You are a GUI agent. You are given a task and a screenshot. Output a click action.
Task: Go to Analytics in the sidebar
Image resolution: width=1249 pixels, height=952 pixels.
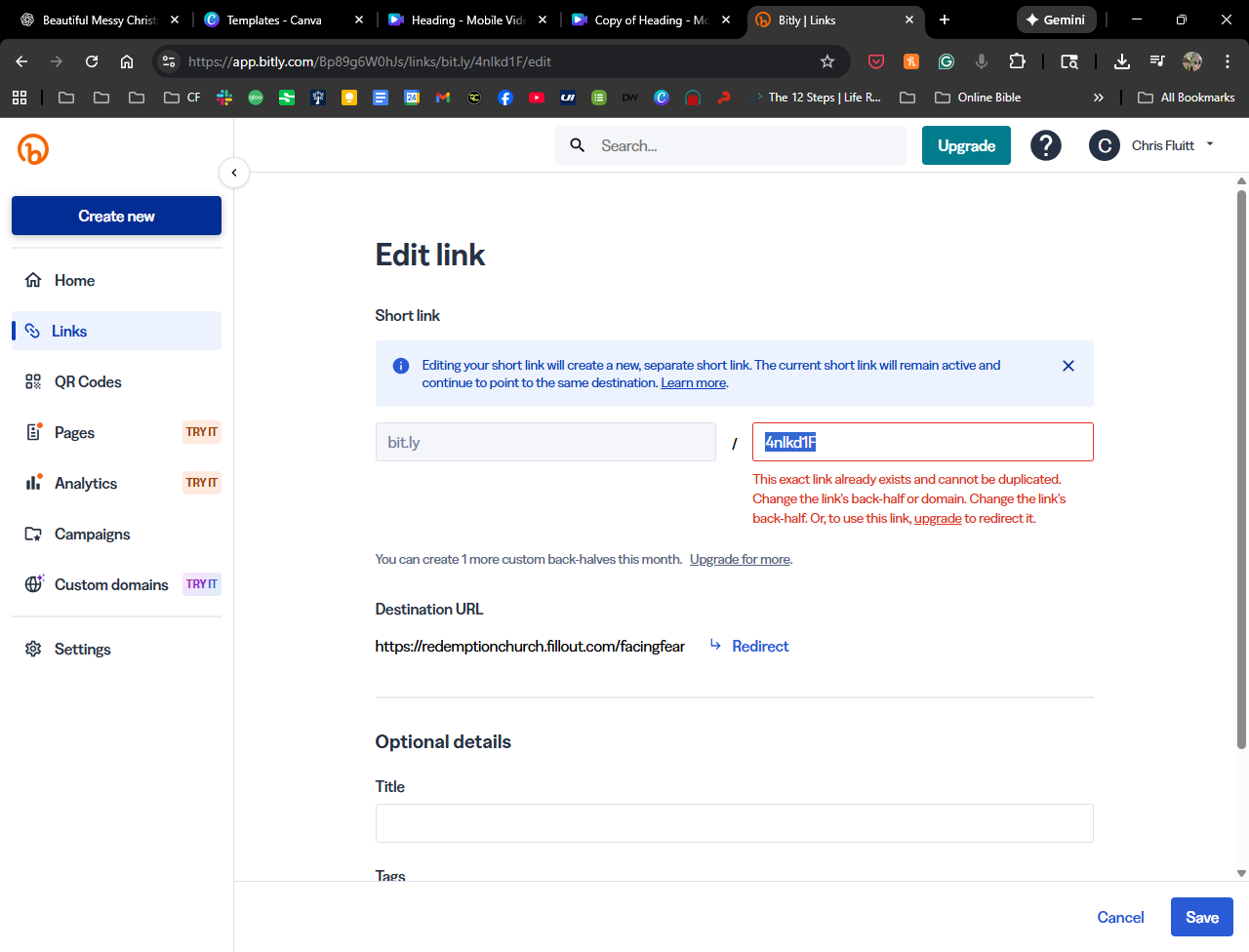(x=85, y=484)
